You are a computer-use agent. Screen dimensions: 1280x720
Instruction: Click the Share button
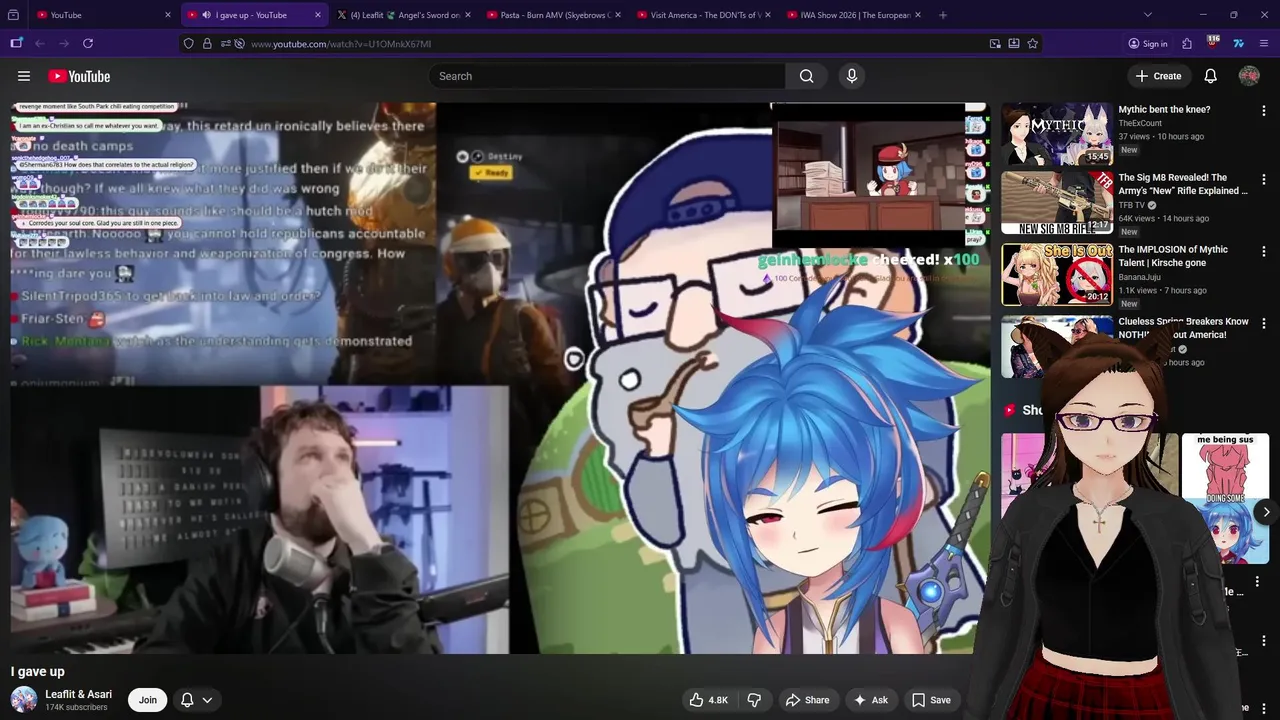coord(807,700)
